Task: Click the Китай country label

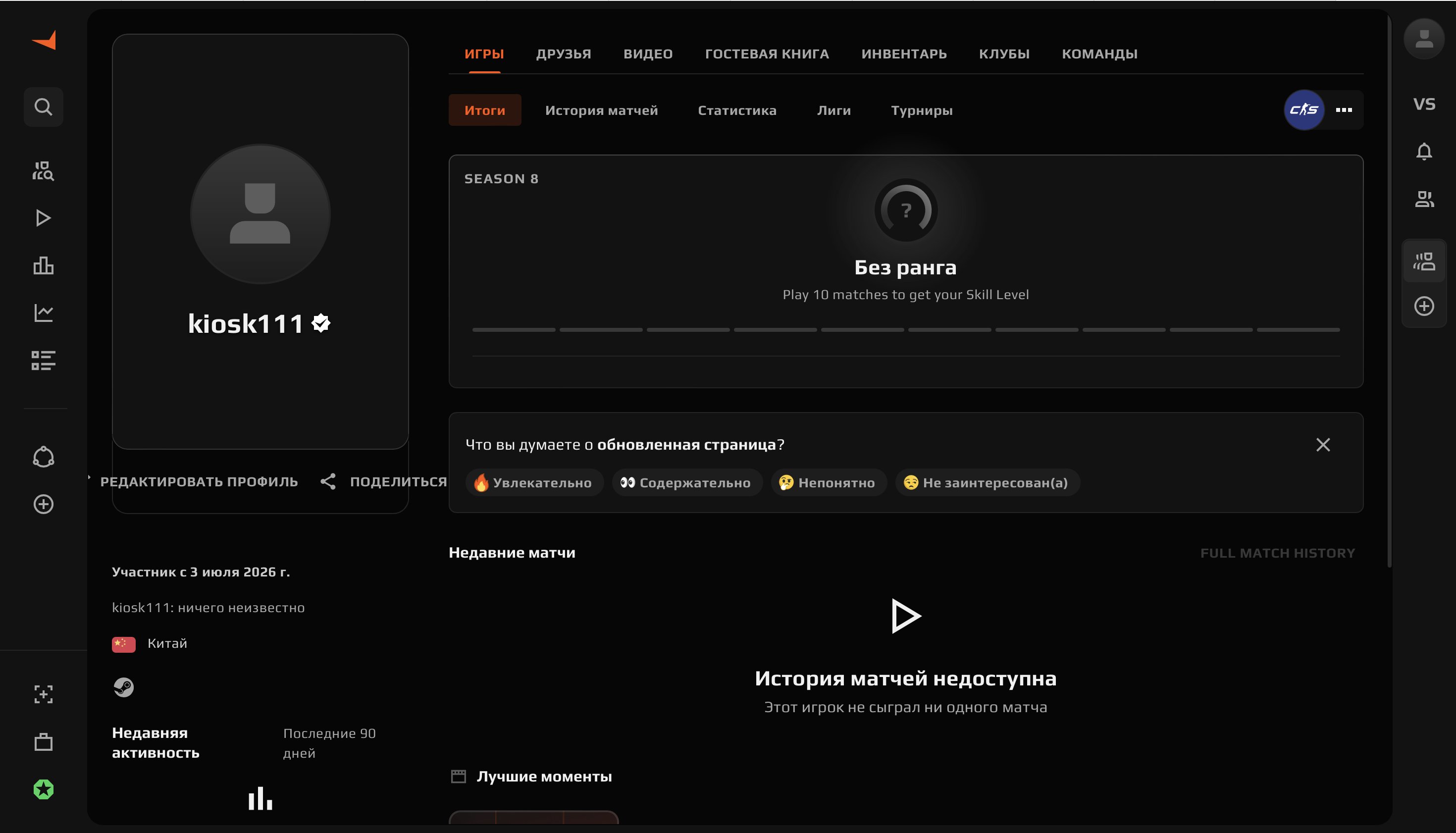Action: [x=167, y=644]
